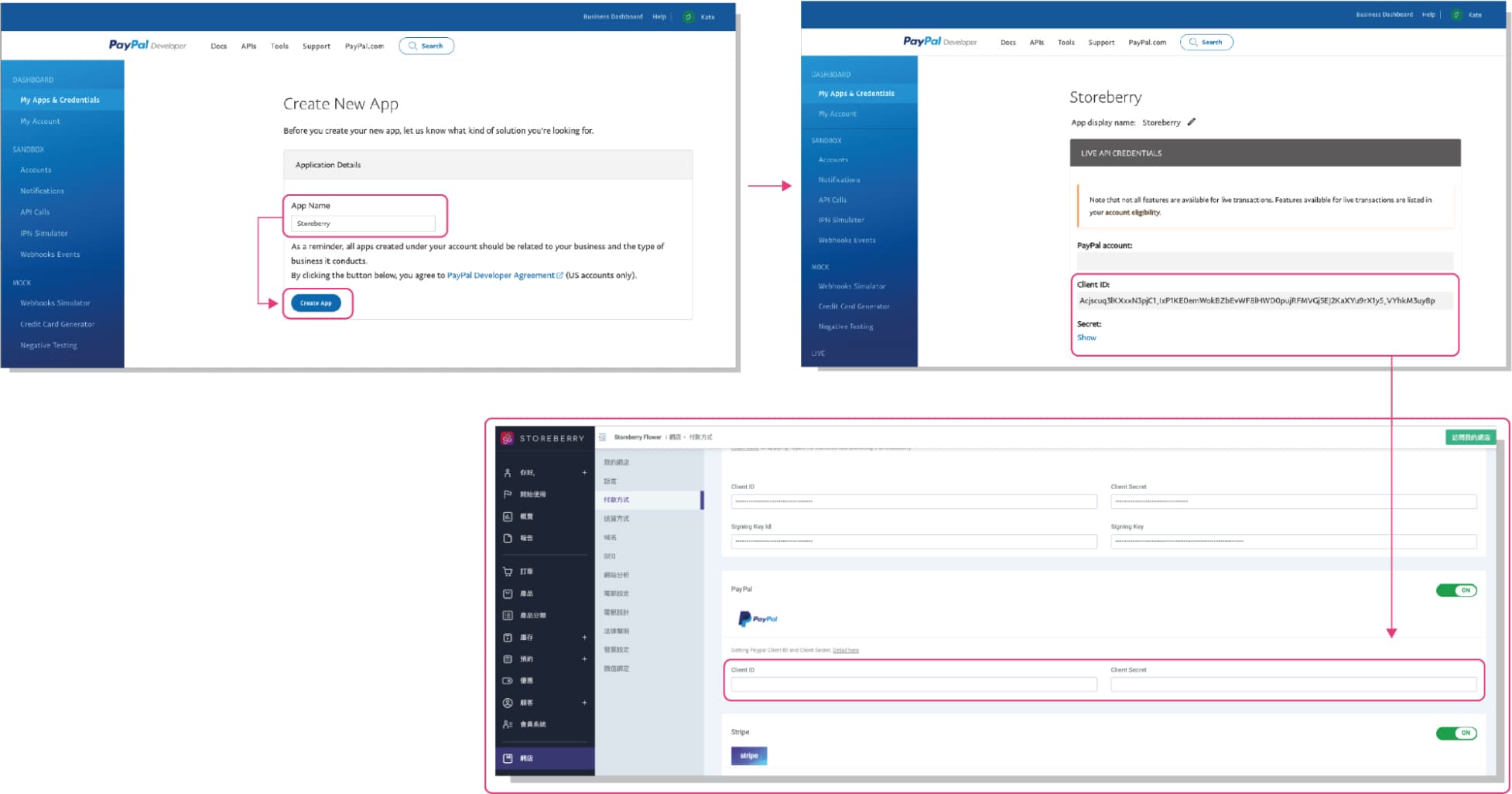Viewport: 1512px width, 794px height.
Task: Click Business Dashboard link in Create New App window
Action: [613, 16]
